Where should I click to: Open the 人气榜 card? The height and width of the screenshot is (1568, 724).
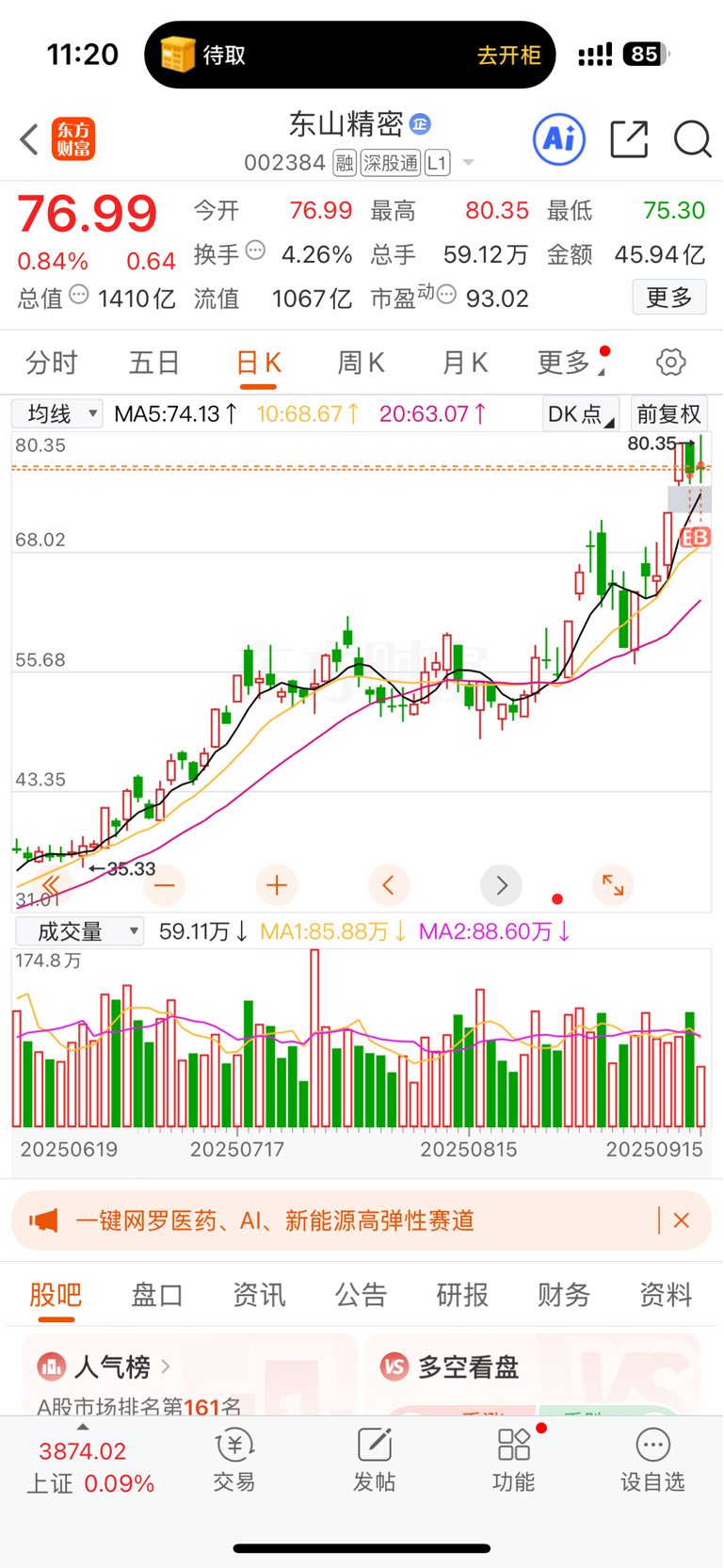[x=189, y=1375]
